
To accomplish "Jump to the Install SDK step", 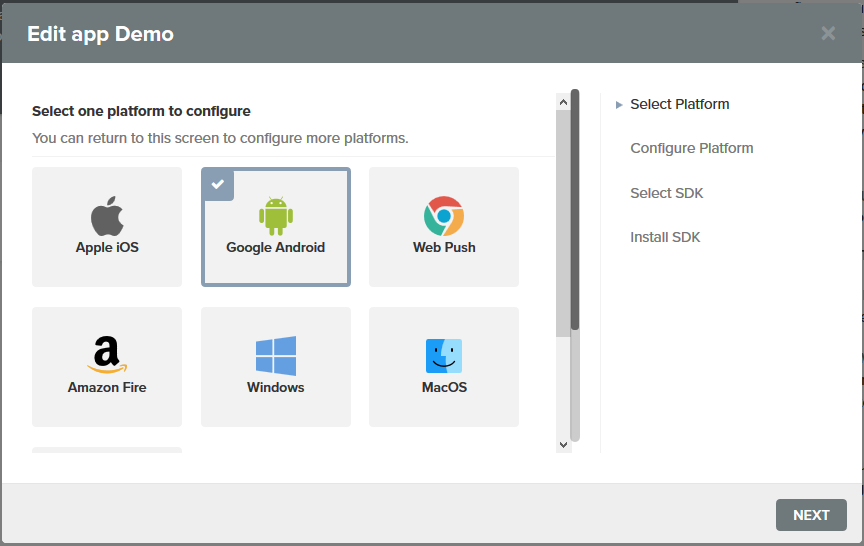I will [665, 237].
